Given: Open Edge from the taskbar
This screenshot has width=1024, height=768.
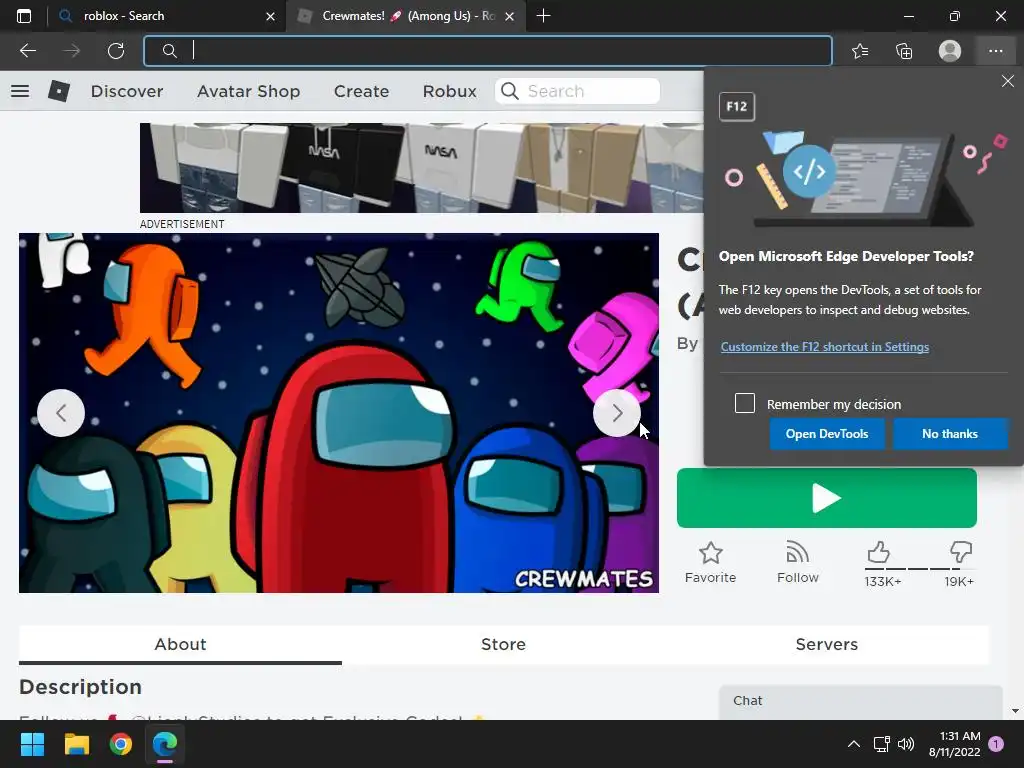Looking at the screenshot, I should [x=165, y=744].
